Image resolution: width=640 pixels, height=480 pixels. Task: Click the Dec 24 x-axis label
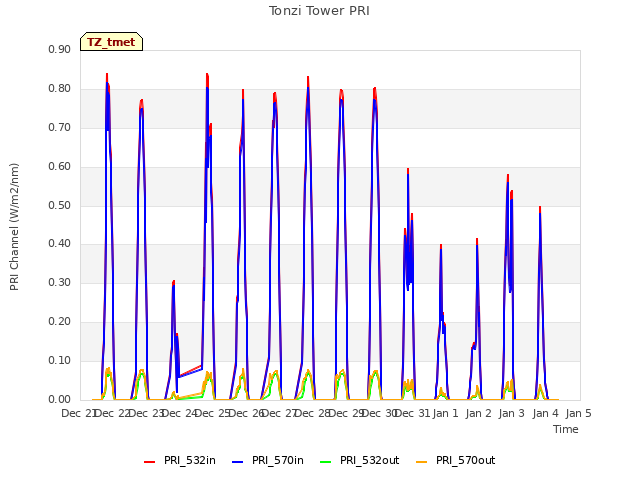pyautogui.click(x=180, y=413)
